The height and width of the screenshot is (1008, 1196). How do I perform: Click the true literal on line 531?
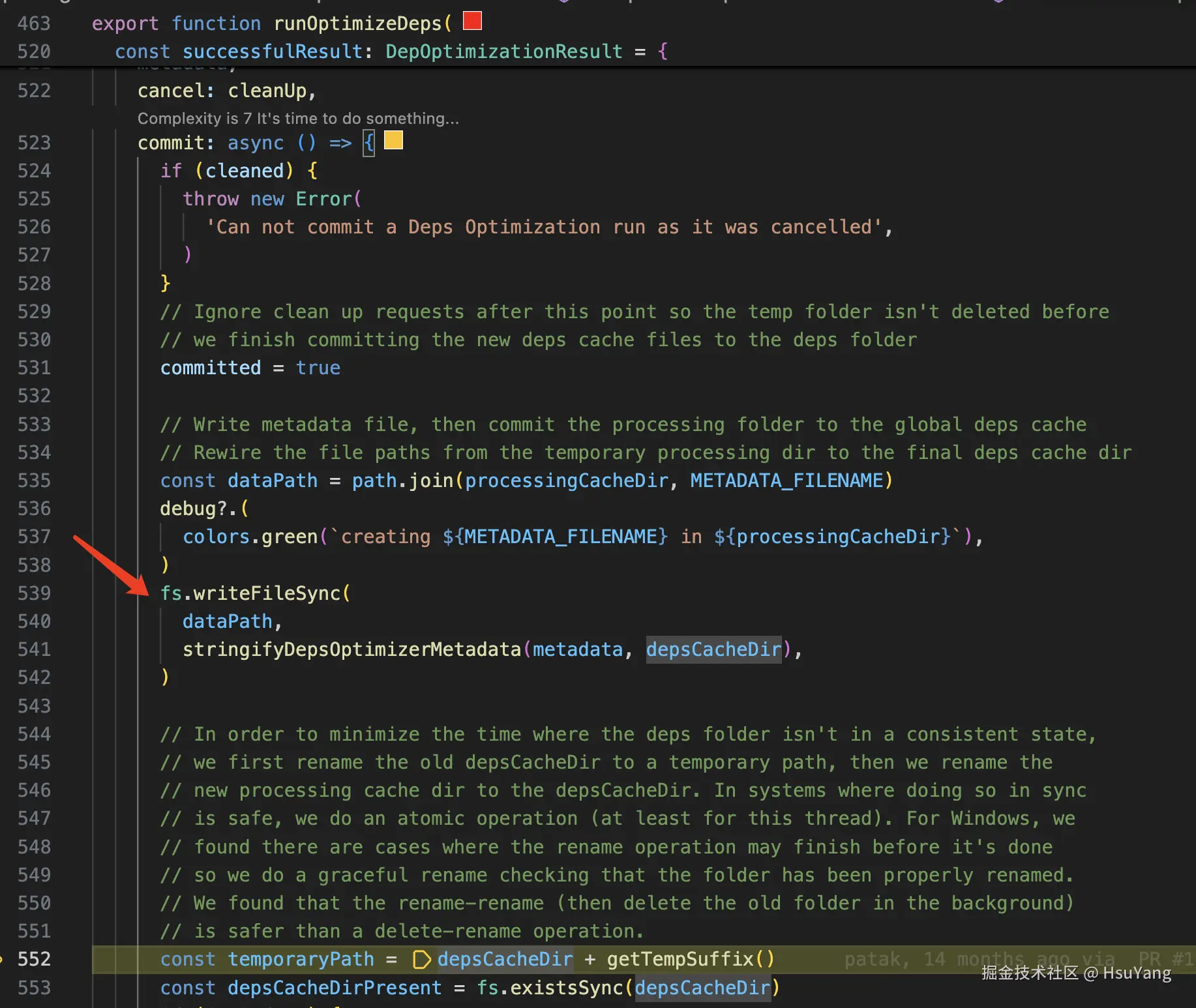[x=318, y=368]
